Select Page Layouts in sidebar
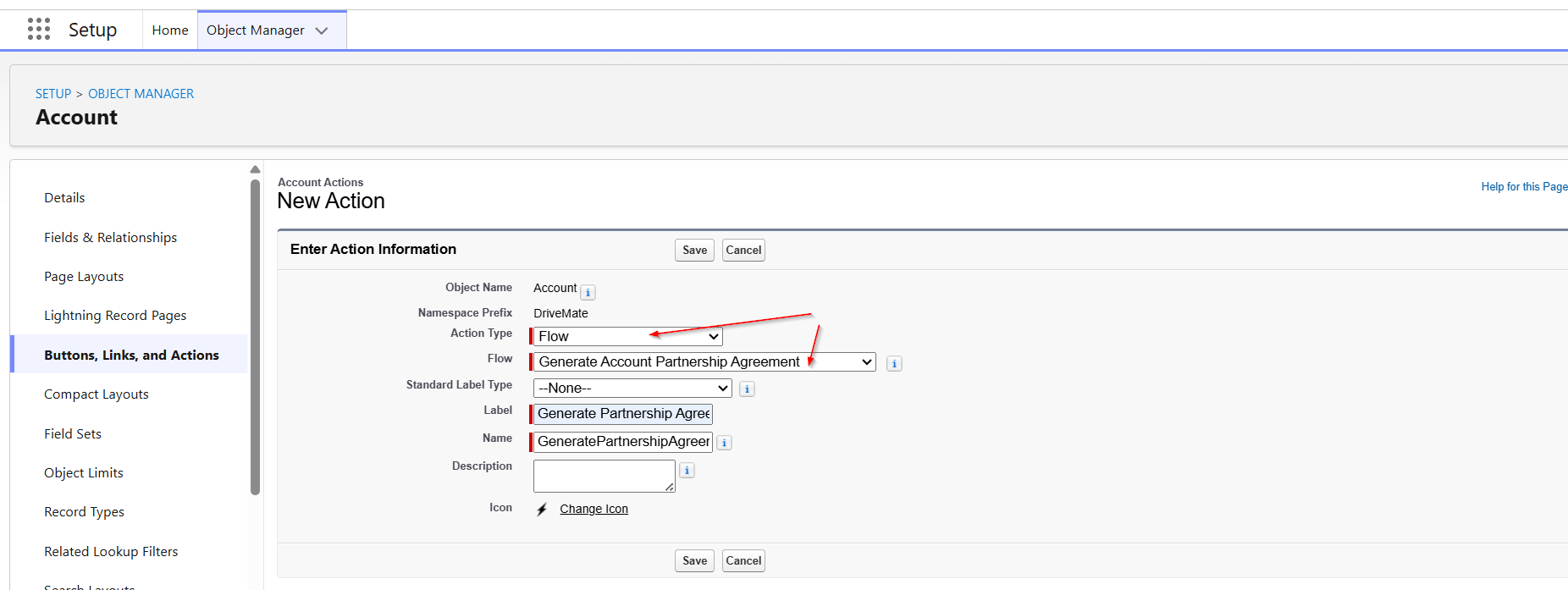Viewport: 1568px width, 590px height. [x=84, y=277]
